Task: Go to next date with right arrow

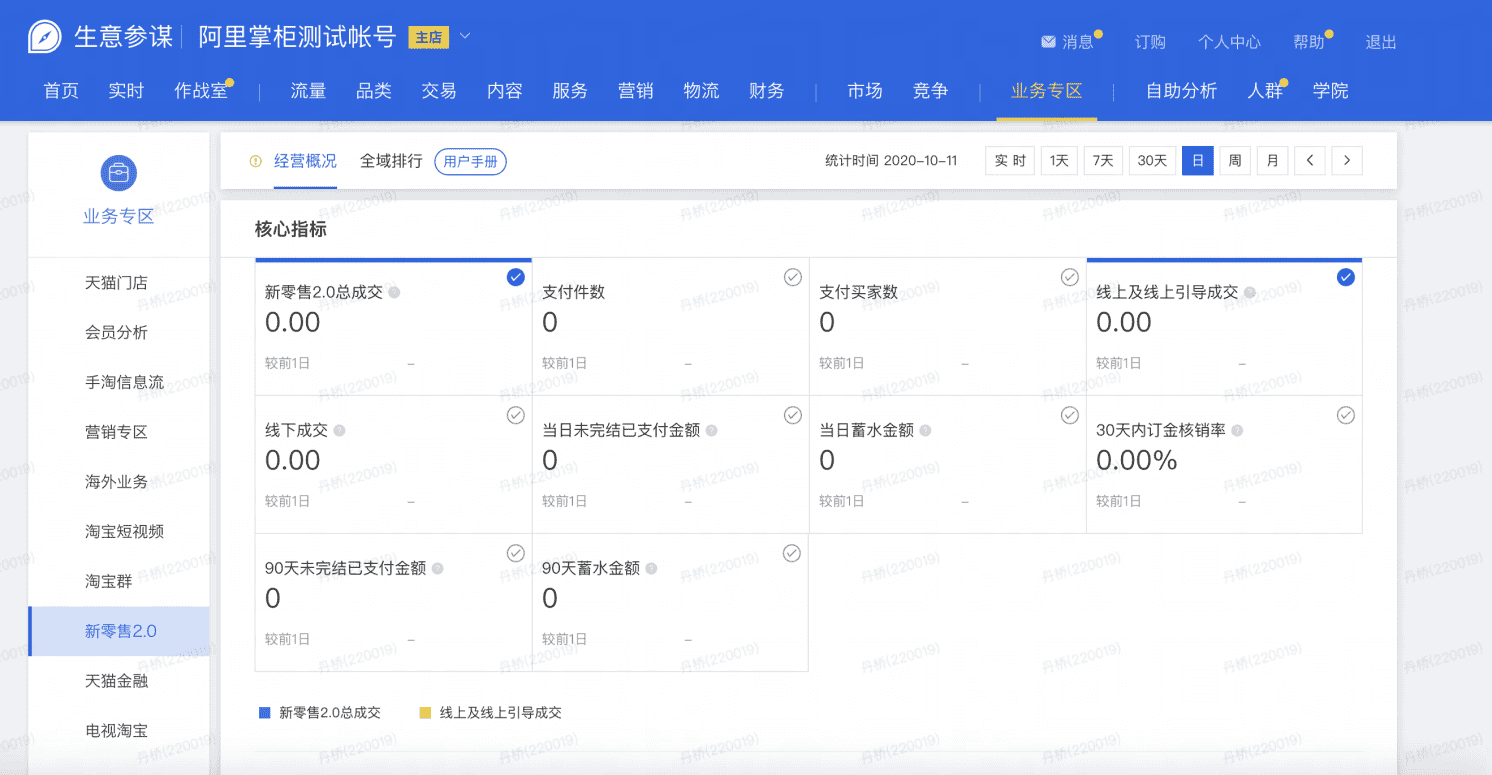Action: click(x=1347, y=160)
